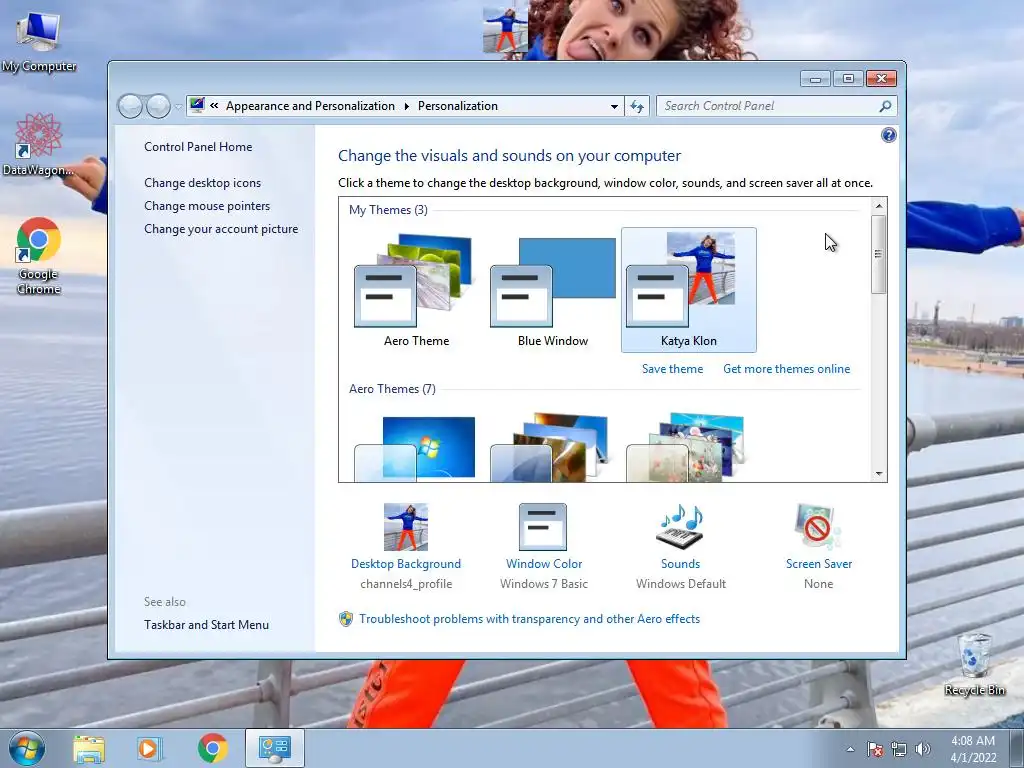Screen dimensions: 1024x768
Task: Click the Personalization breadcrumb
Action: [x=458, y=106]
